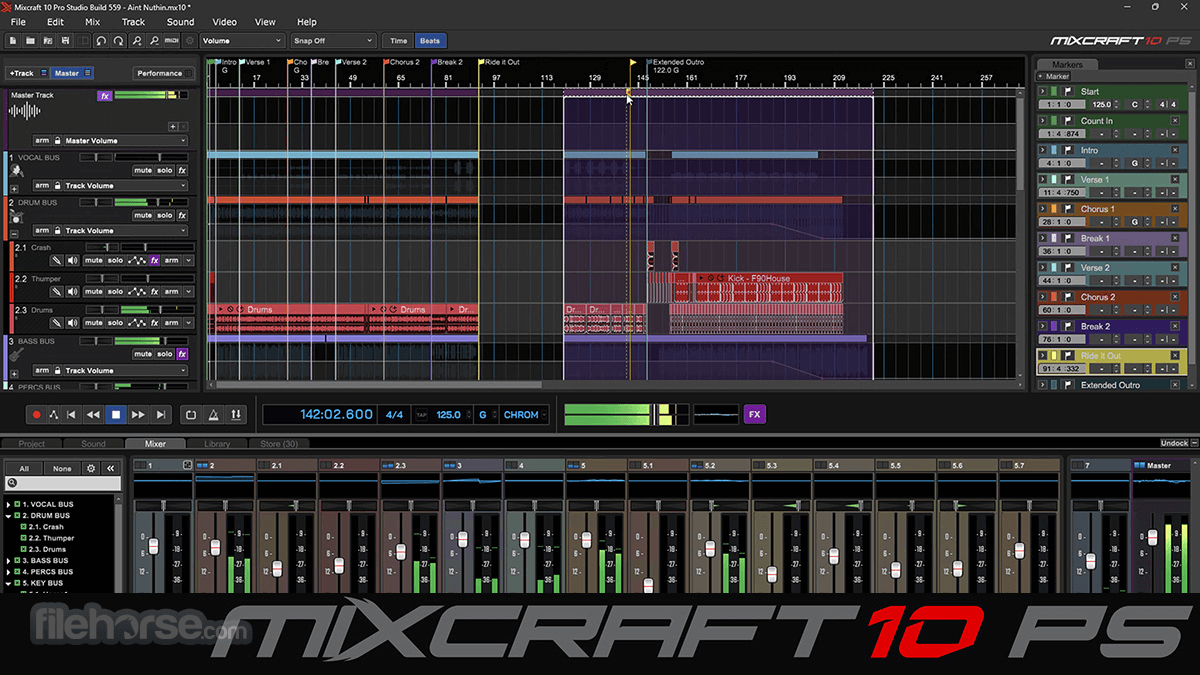
Task: Click the New Project icon in toolbar
Action: [13, 41]
